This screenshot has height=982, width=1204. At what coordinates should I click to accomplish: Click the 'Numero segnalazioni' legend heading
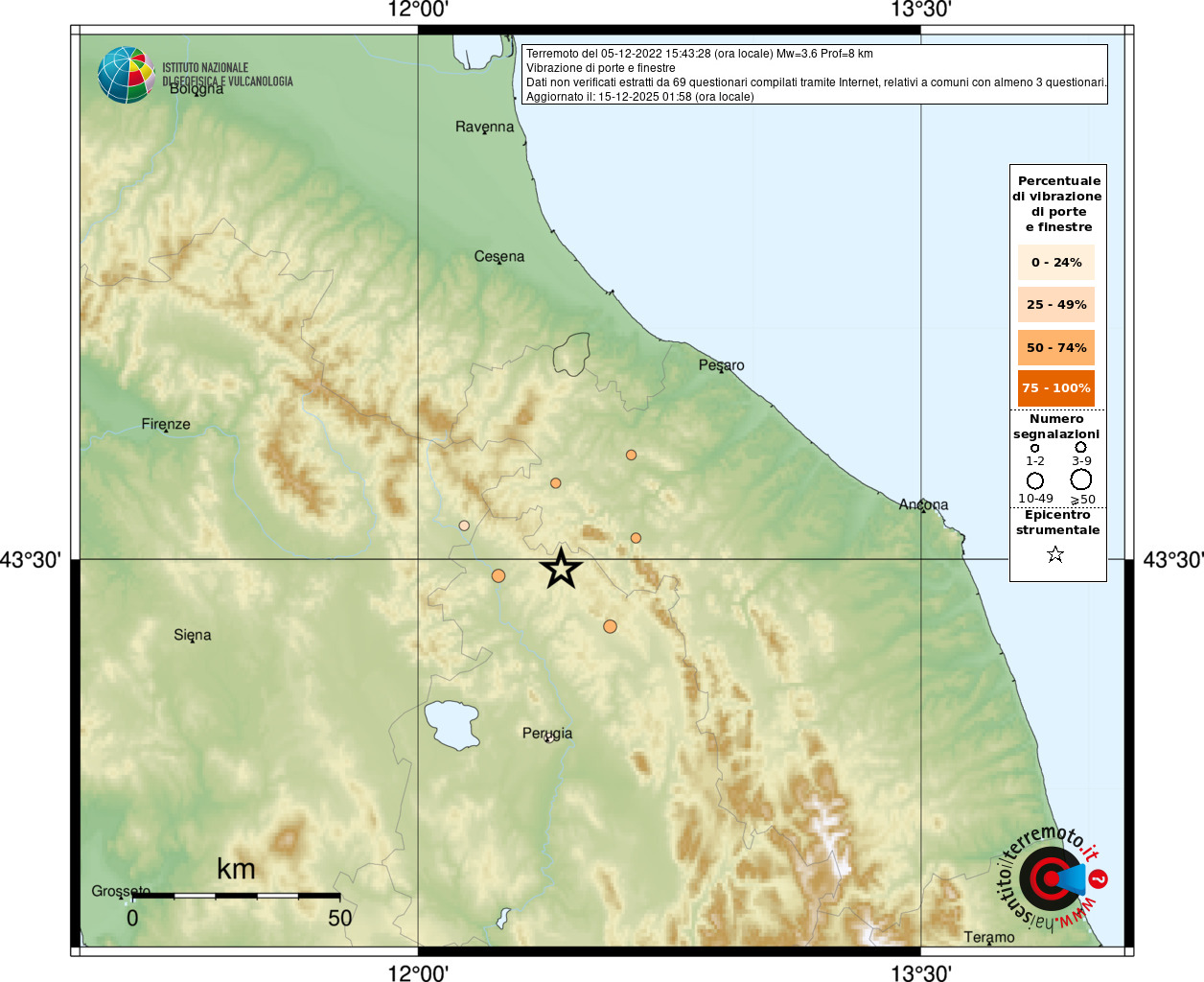1056,427
